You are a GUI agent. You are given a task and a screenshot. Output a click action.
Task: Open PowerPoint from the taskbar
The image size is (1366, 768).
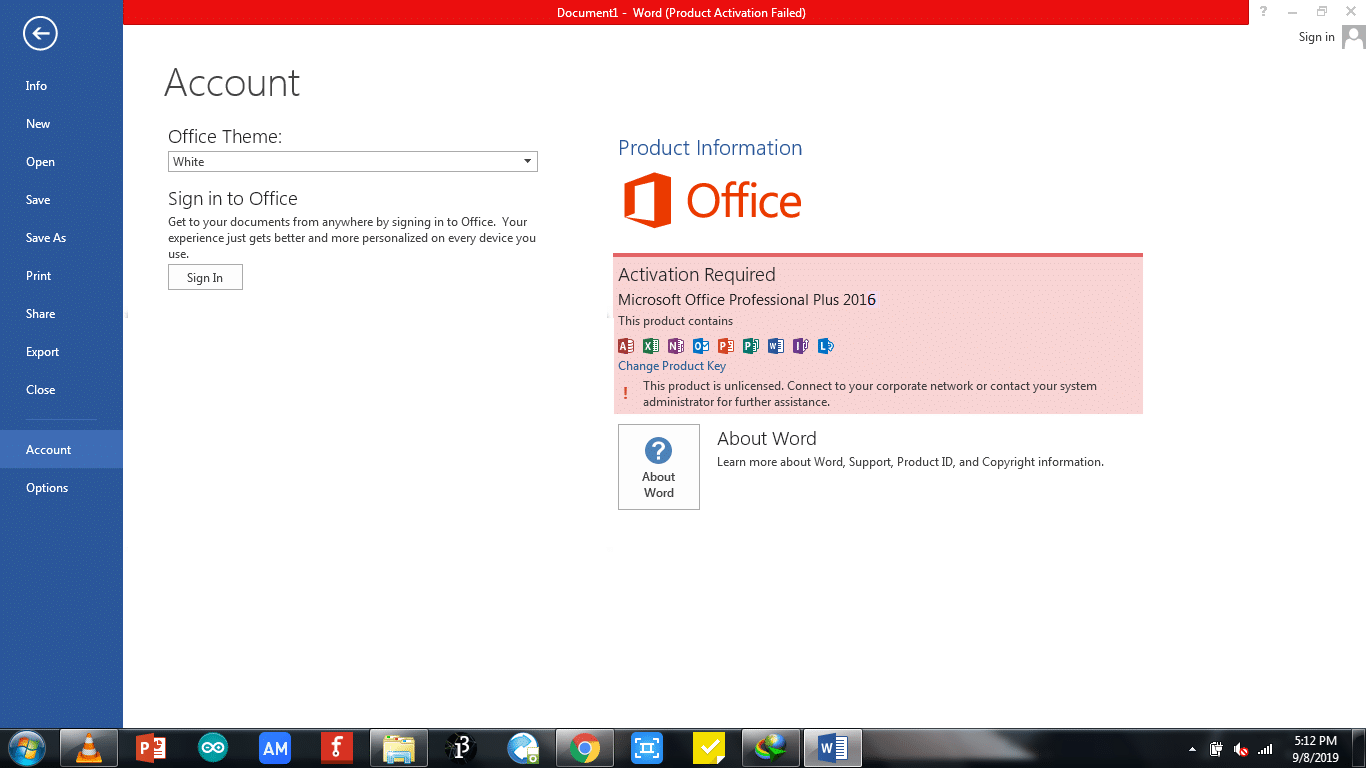[x=151, y=748]
